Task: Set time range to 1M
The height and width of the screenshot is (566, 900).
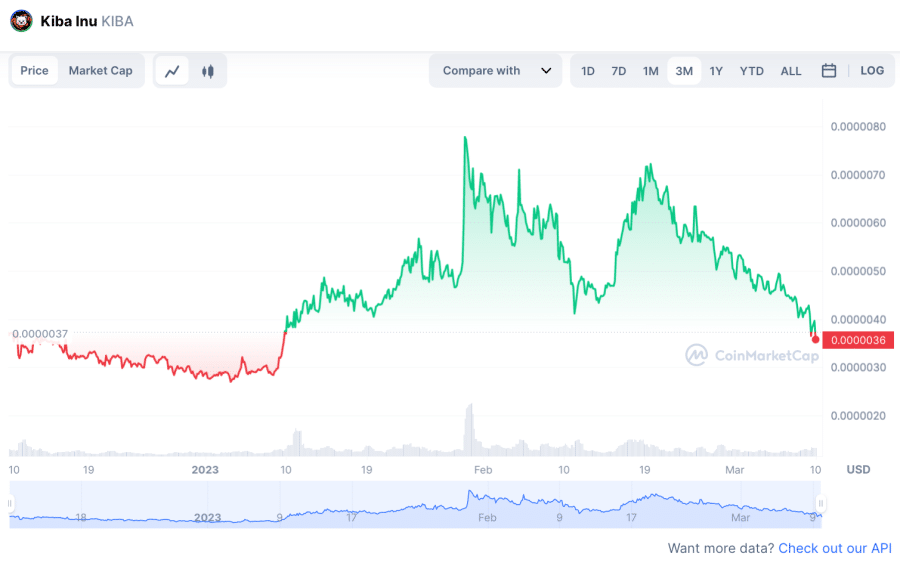Action: click(x=650, y=71)
